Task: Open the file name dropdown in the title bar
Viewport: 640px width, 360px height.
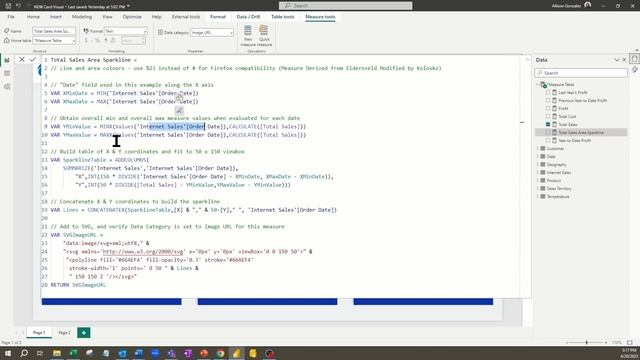Action: click(x=129, y=6)
